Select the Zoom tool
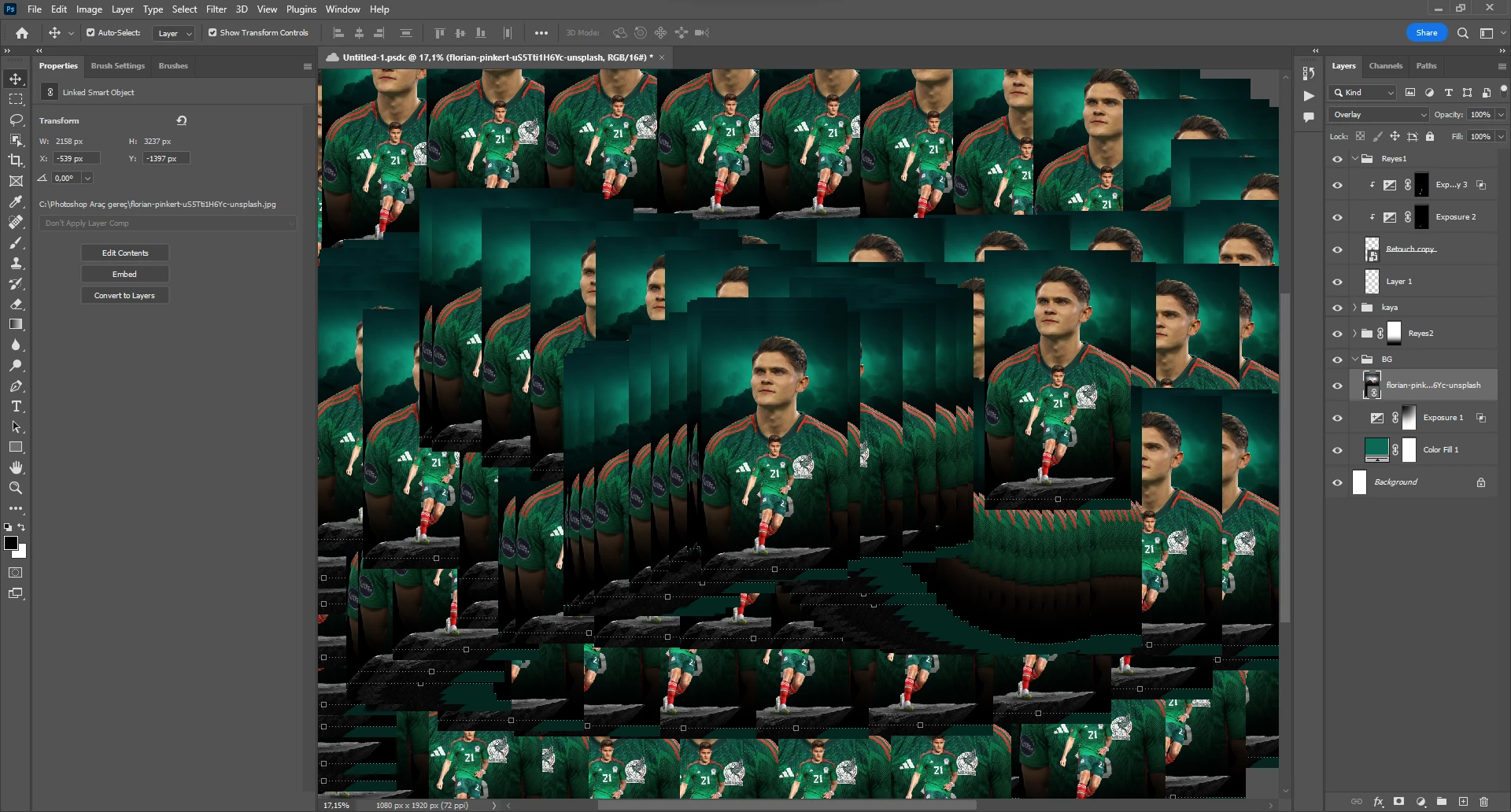The image size is (1511, 812). (16, 488)
